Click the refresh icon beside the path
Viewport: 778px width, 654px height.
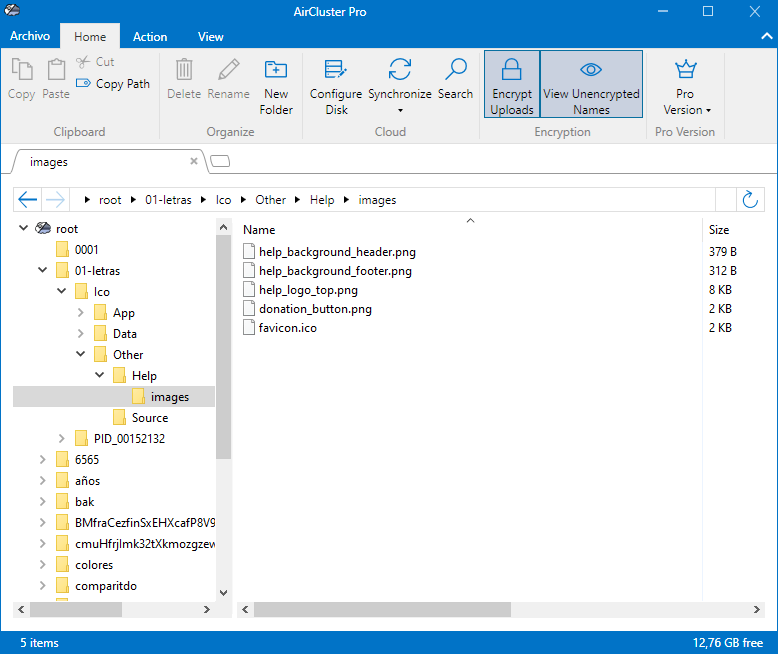[750, 200]
